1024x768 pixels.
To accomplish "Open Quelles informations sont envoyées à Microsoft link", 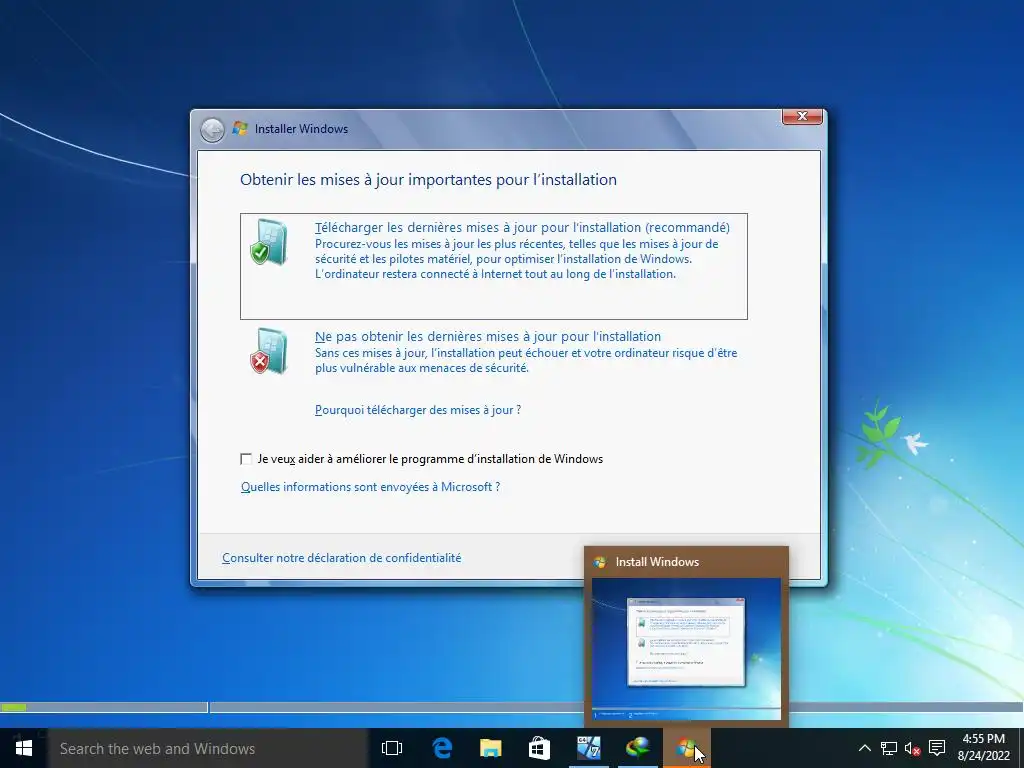I will [x=370, y=487].
